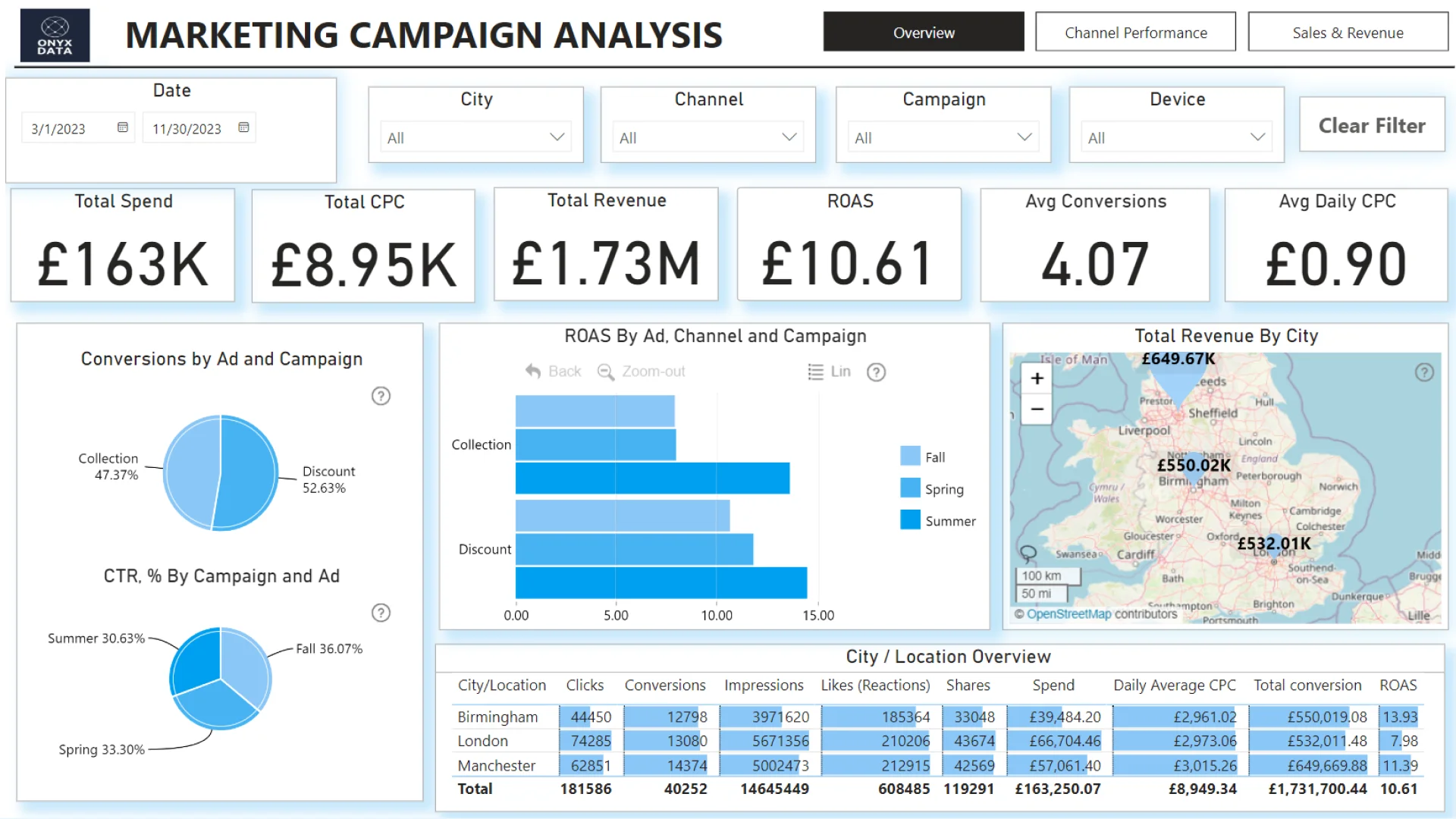Screen dimensions: 1456x819
Task: Select the Collection slice in conversions pie
Action: 190,472
